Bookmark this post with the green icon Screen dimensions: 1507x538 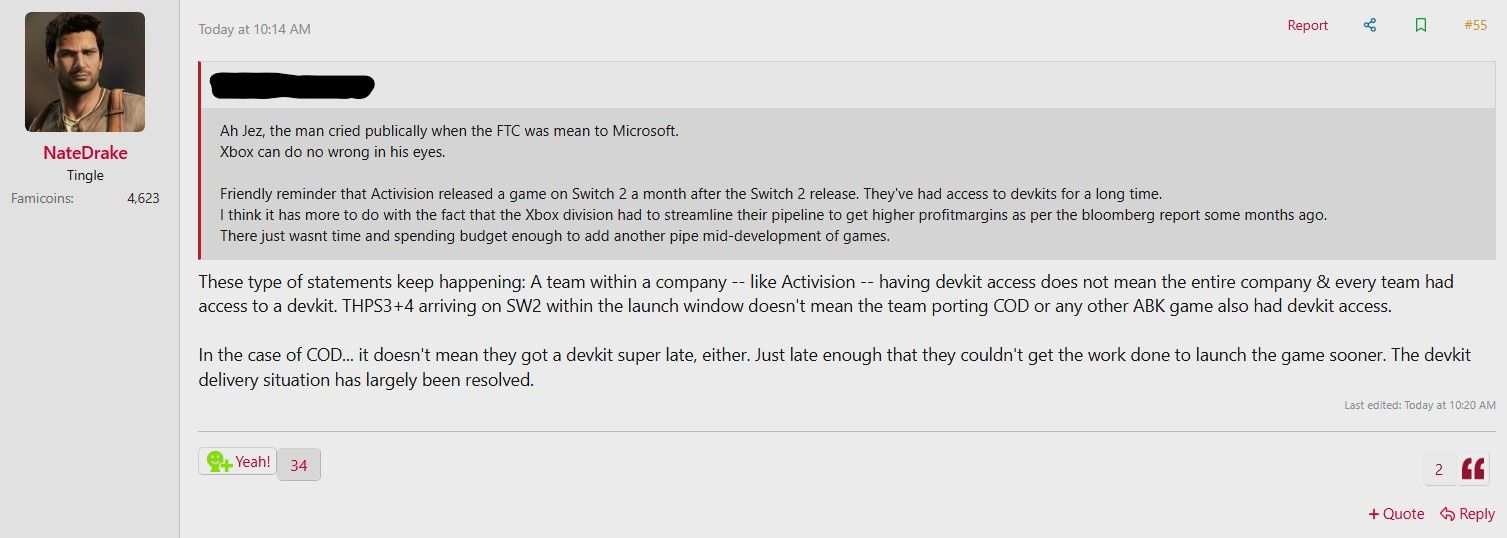[1421, 26]
